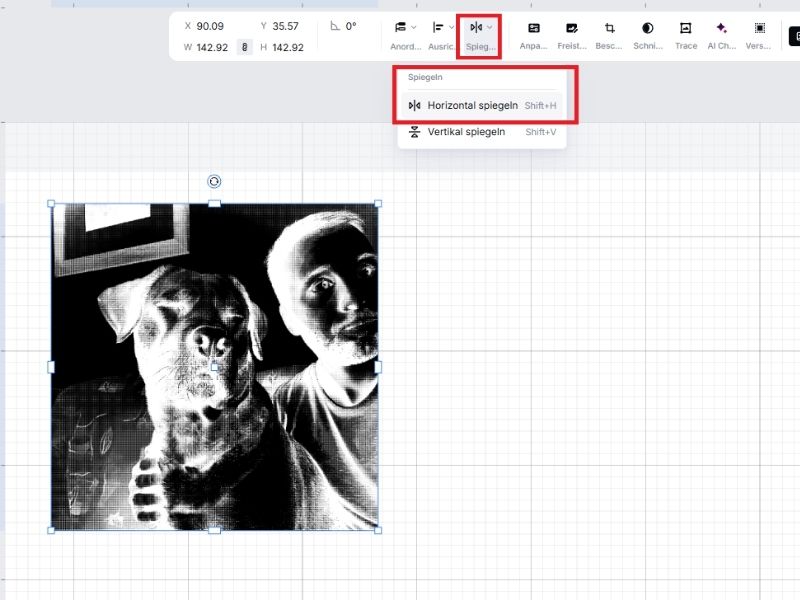Image resolution: width=800 pixels, height=600 pixels.
Task: Choose Horizontal spiegeln from menu
Action: click(482, 106)
